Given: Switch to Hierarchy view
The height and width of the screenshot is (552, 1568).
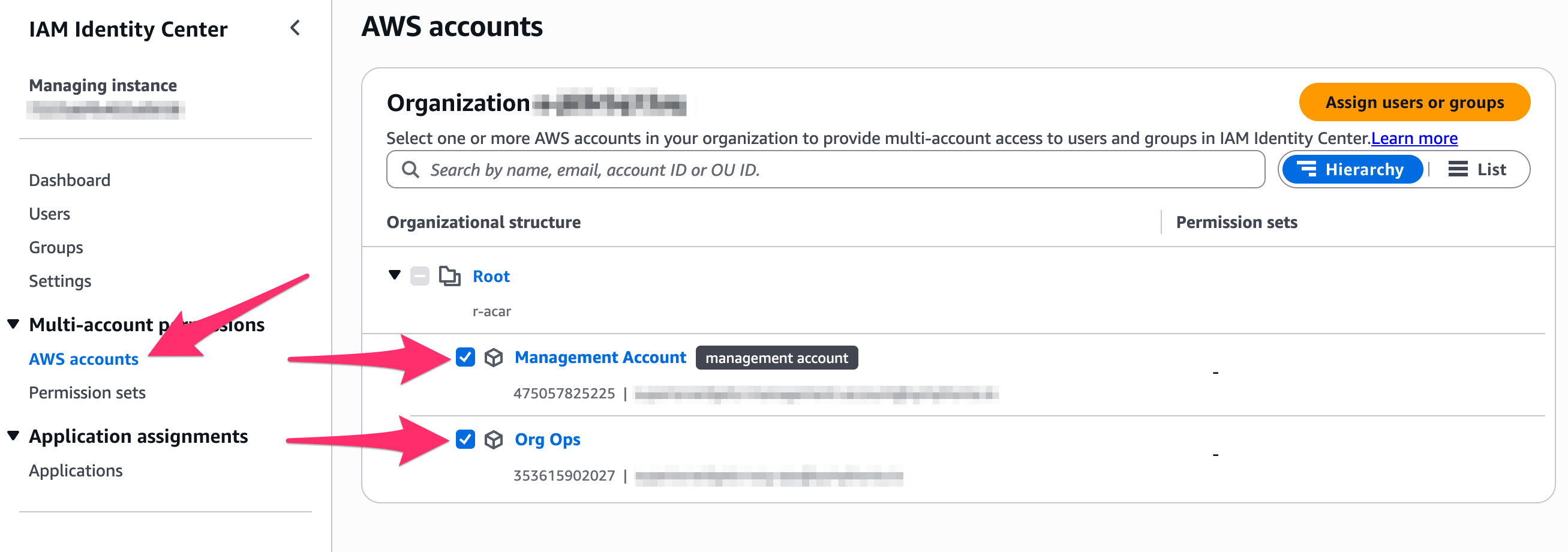Looking at the screenshot, I should pyautogui.click(x=1352, y=169).
